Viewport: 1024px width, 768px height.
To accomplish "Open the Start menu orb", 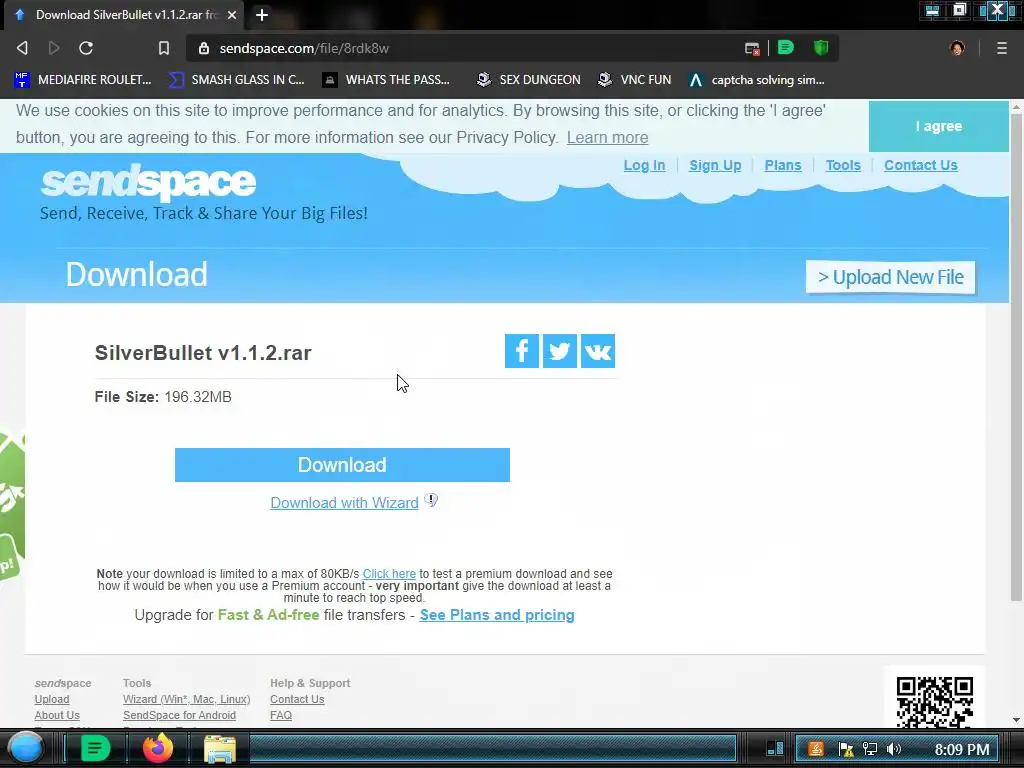I will [25, 748].
